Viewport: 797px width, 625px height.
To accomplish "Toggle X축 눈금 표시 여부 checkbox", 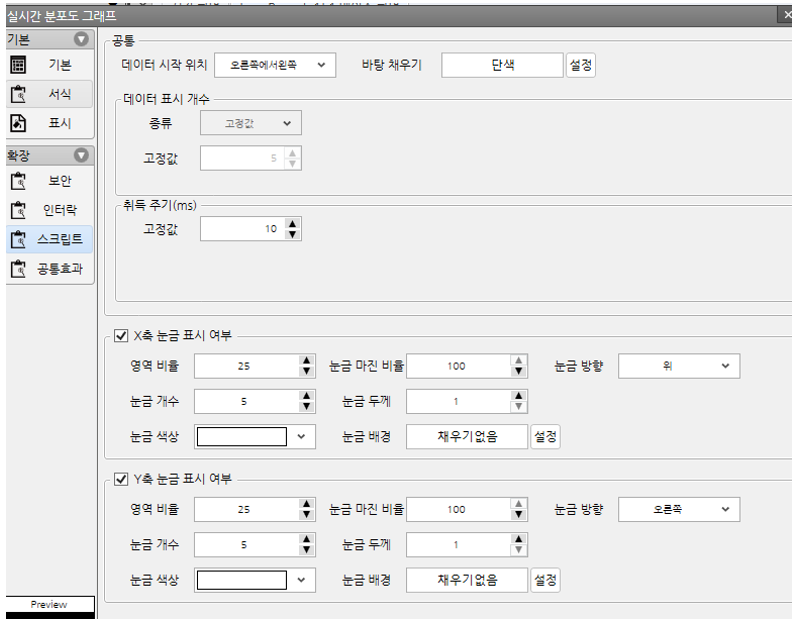I will coord(121,335).
